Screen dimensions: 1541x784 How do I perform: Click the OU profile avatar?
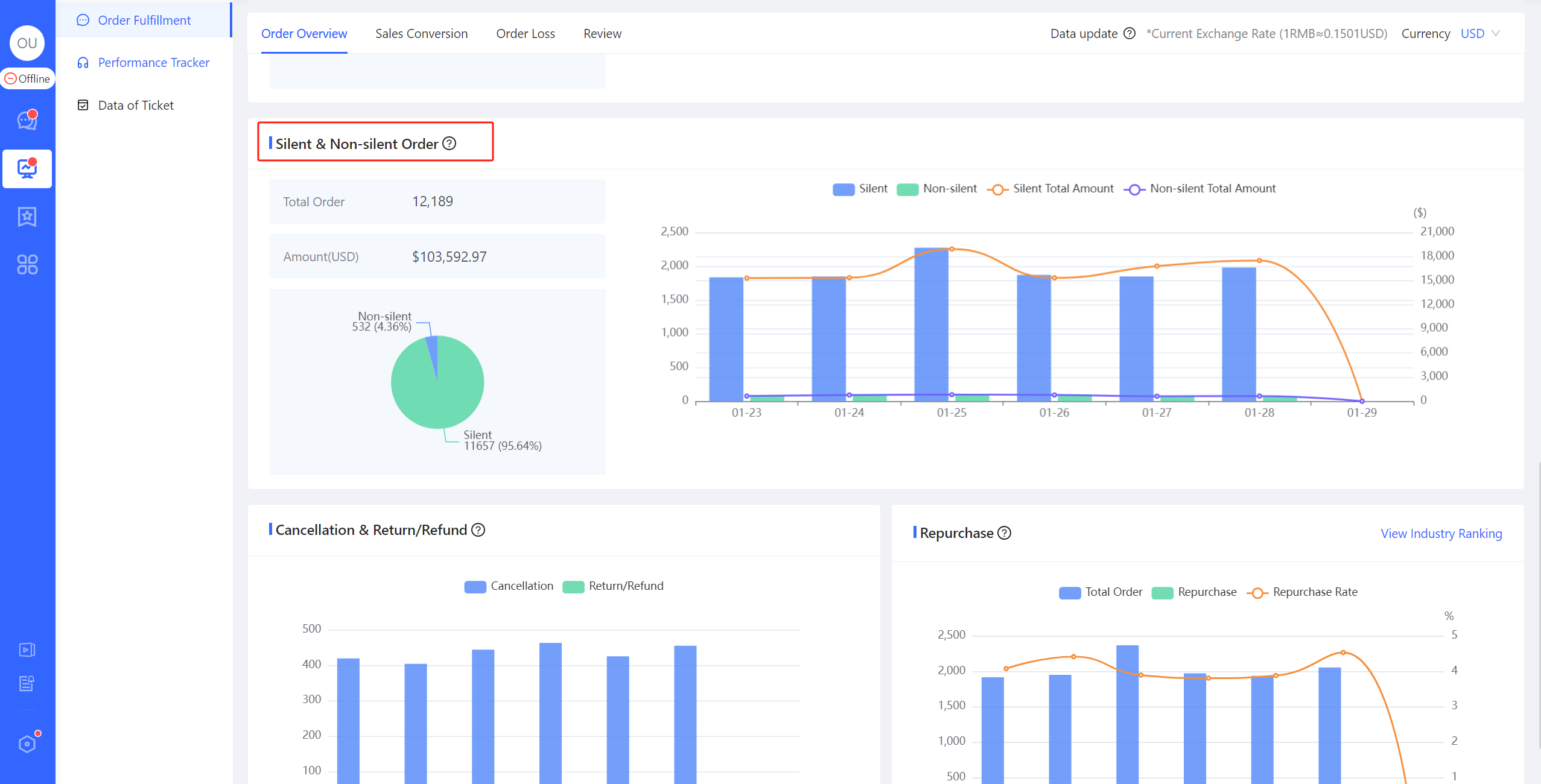(27, 43)
